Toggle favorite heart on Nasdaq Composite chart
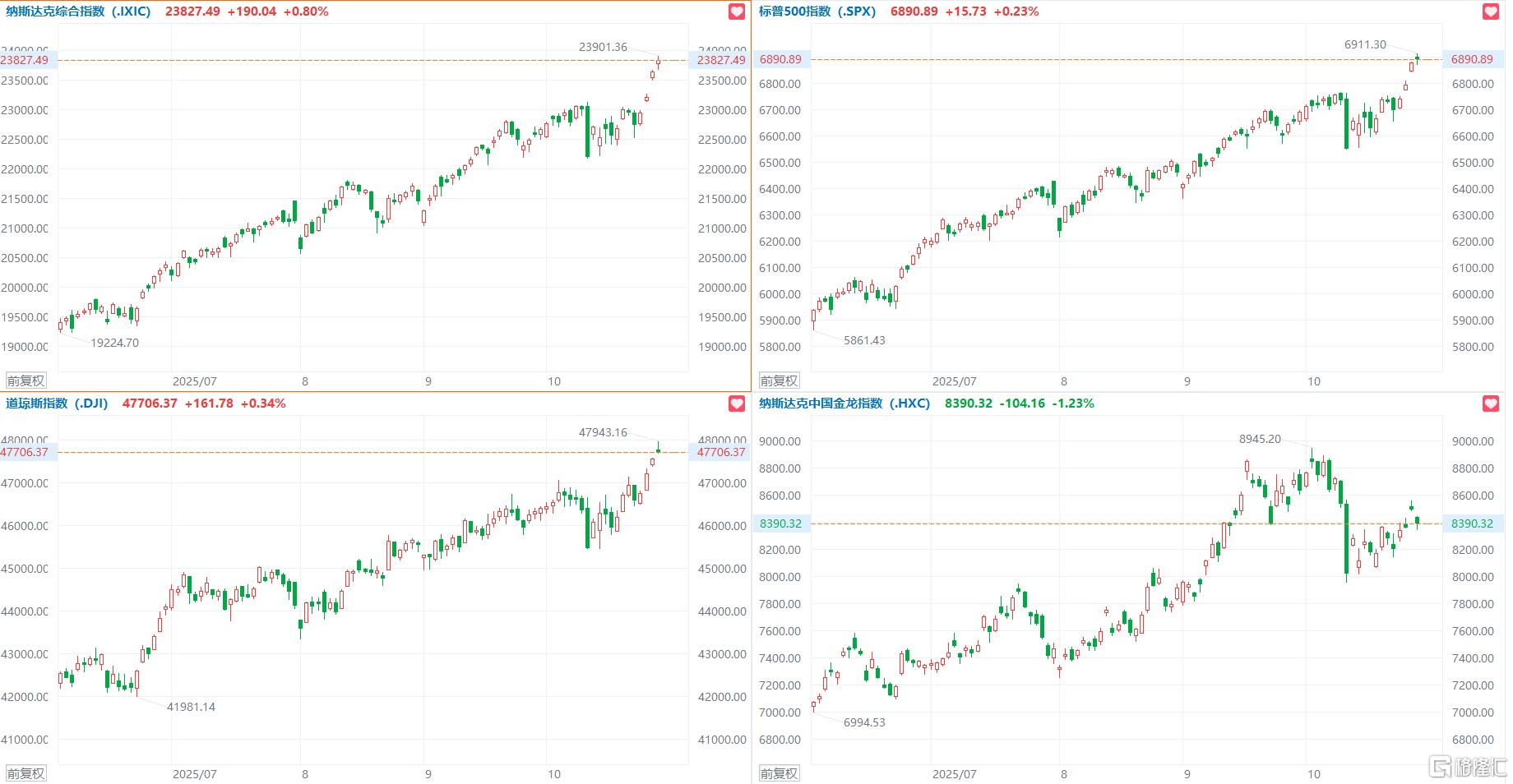 click(737, 12)
